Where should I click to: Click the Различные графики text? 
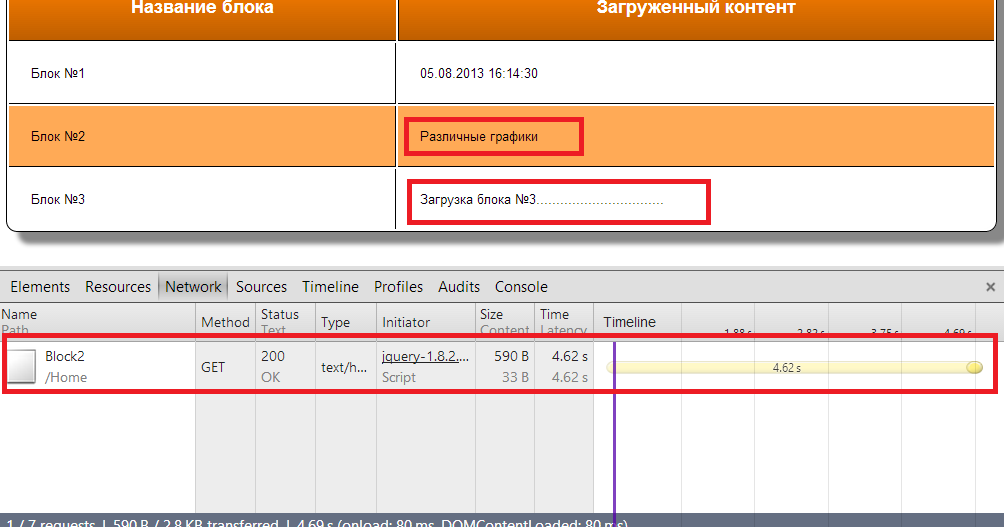pos(479,136)
